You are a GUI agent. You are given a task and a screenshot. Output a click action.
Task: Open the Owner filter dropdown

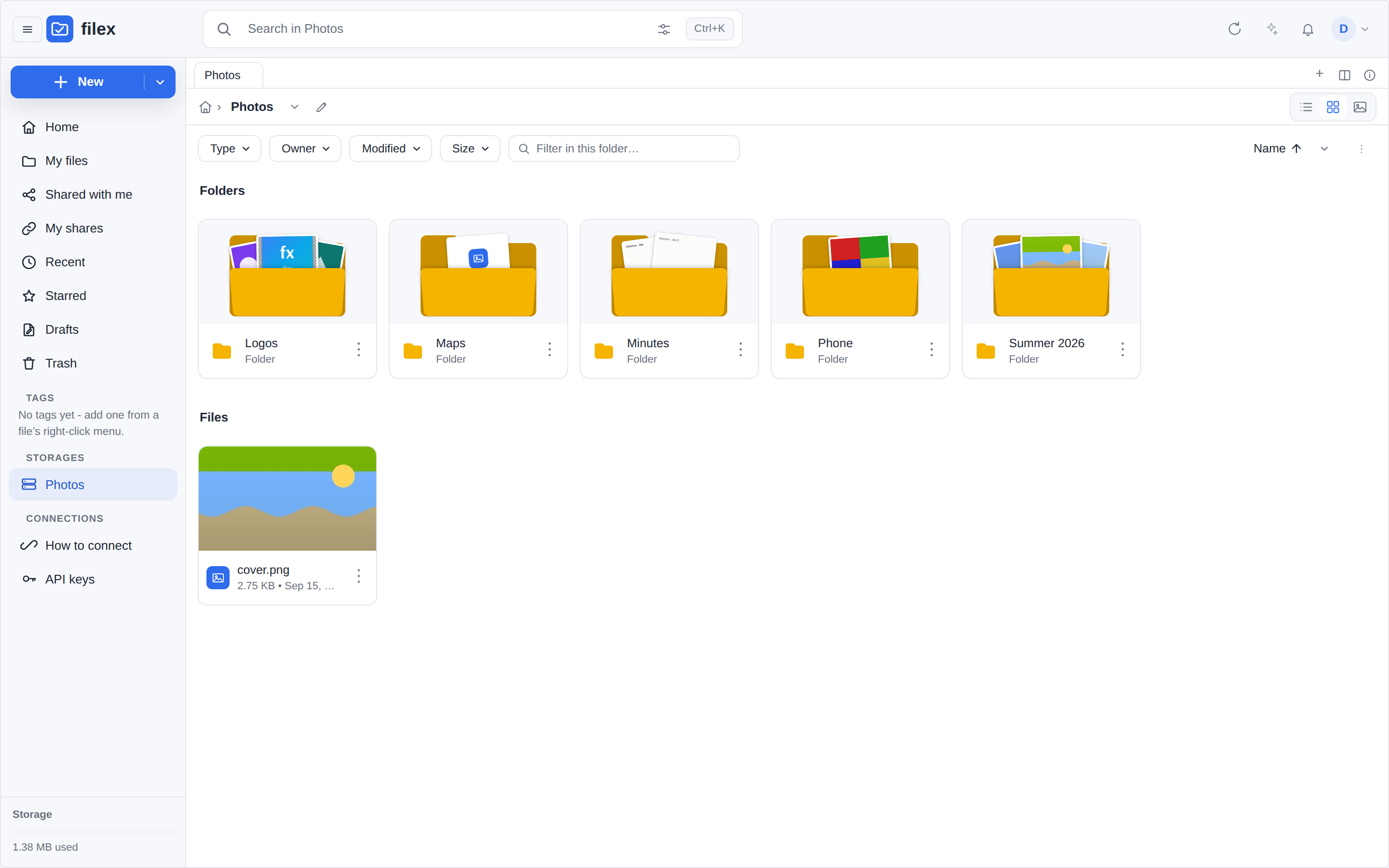pyautogui.click(x=305, y=149)
